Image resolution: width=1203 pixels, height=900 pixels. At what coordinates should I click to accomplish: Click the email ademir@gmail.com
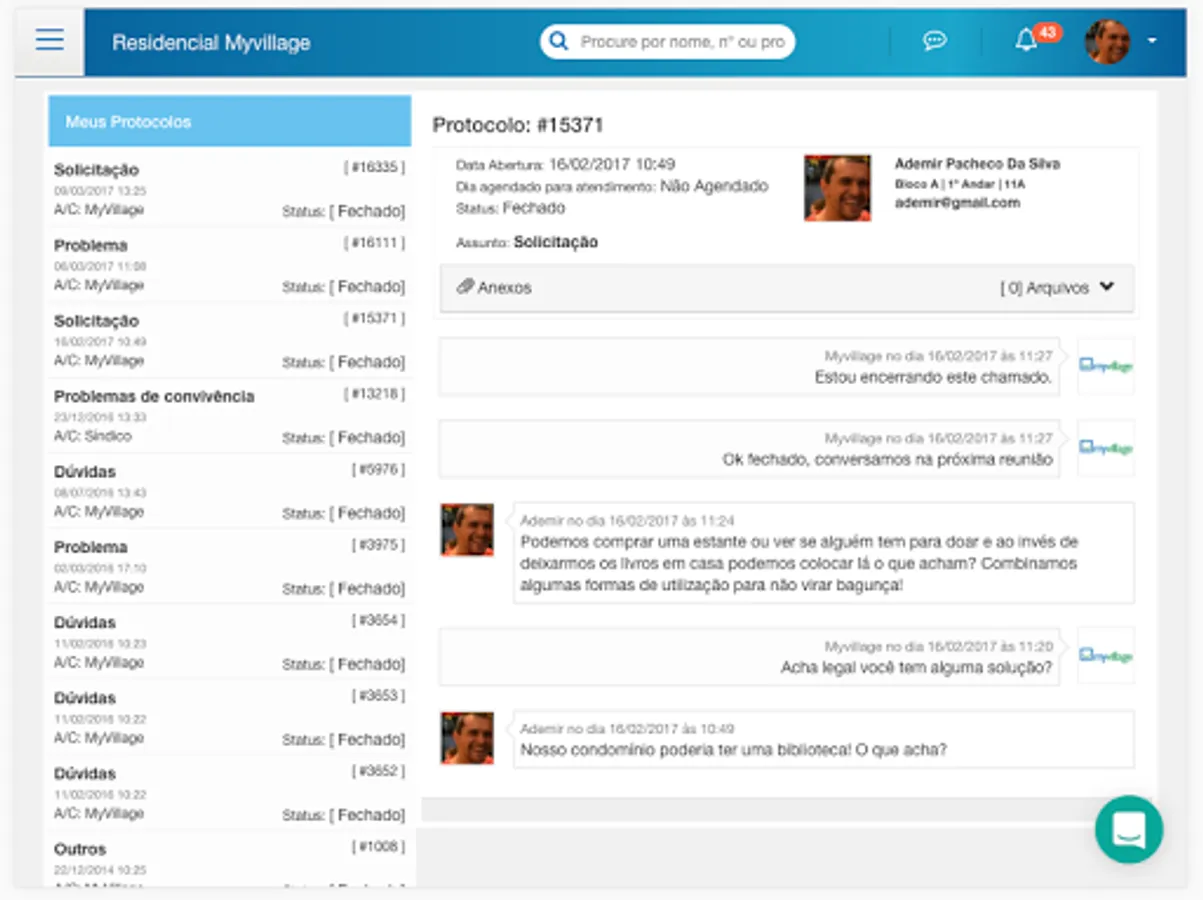(x=957, y=203)
